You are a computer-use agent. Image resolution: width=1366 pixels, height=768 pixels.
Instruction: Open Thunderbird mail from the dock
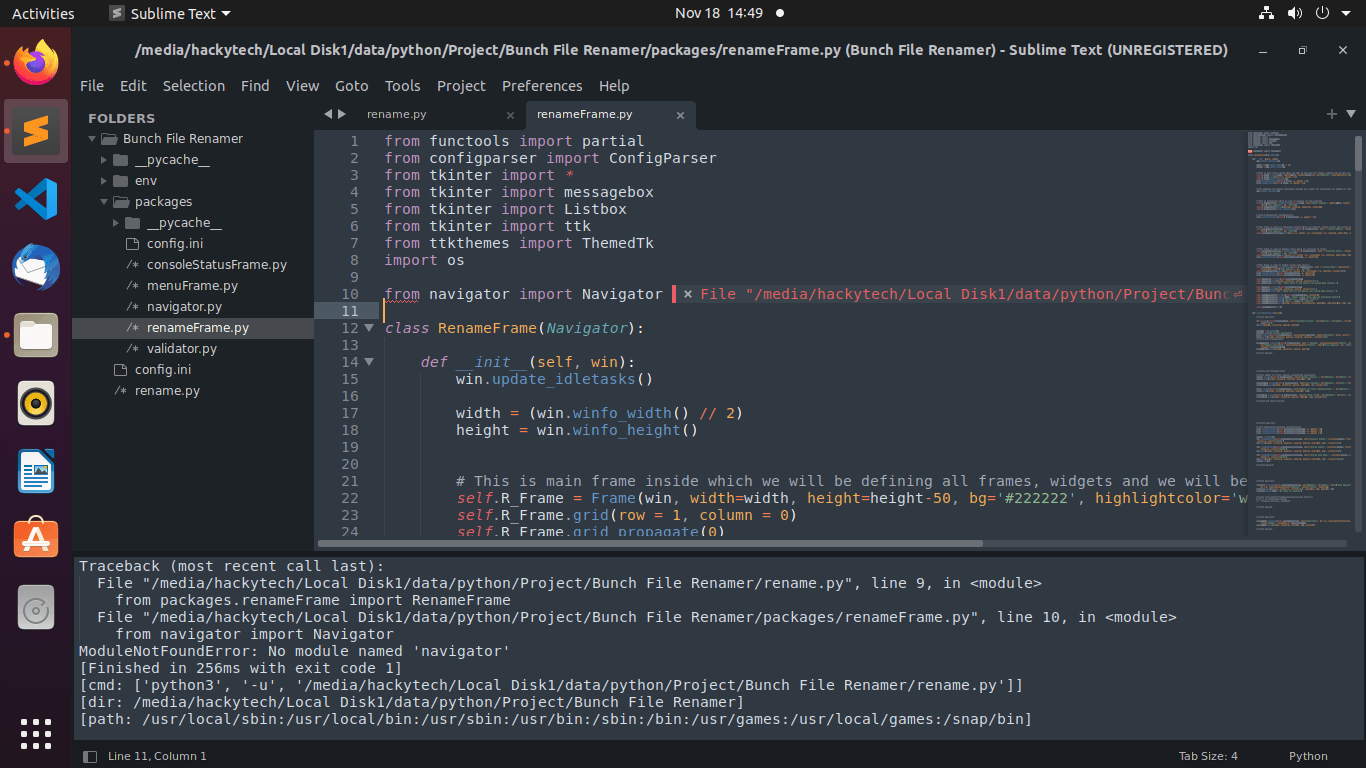pos(36,267)
